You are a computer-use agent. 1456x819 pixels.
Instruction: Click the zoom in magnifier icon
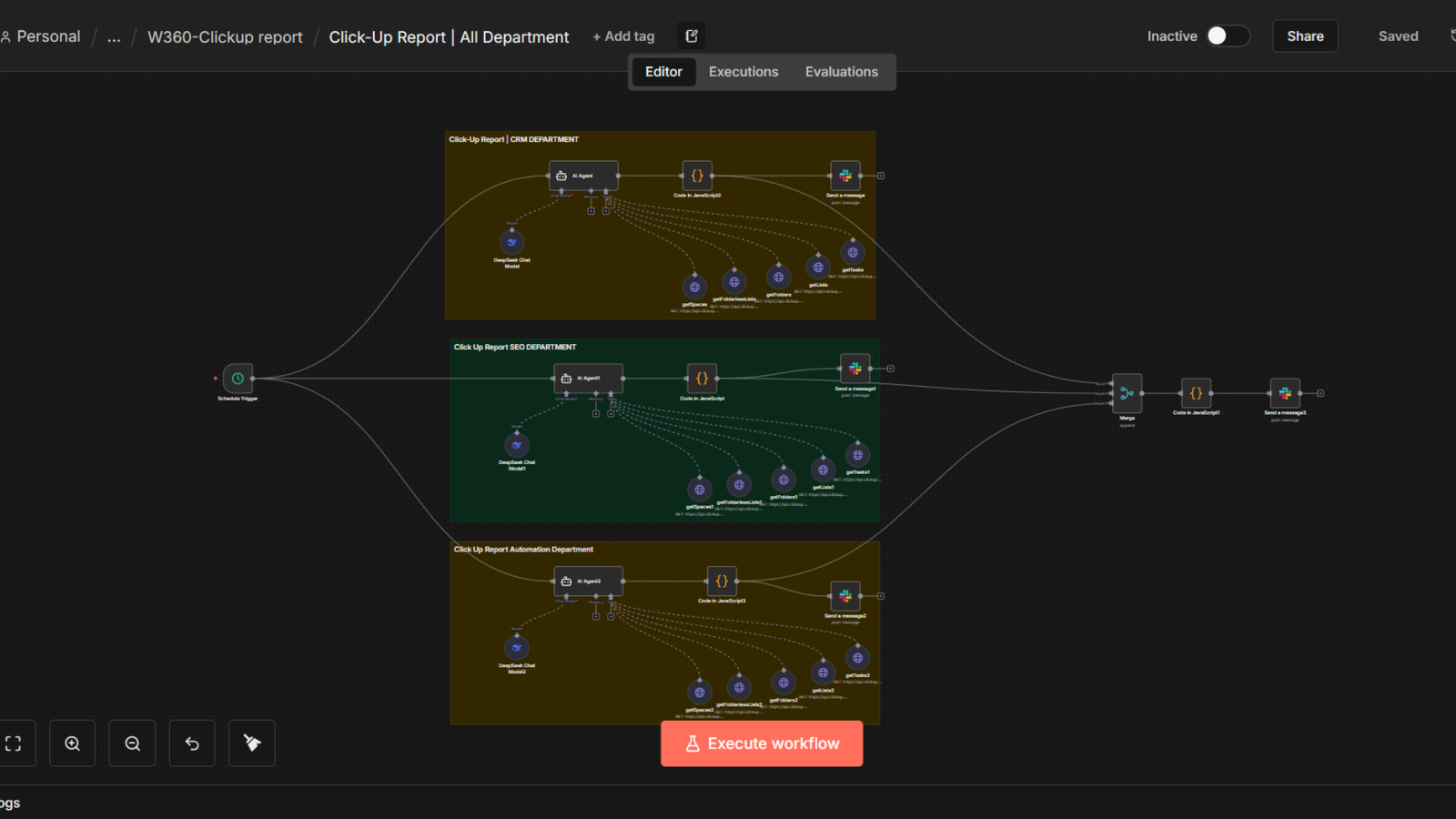tap(73, 743)
